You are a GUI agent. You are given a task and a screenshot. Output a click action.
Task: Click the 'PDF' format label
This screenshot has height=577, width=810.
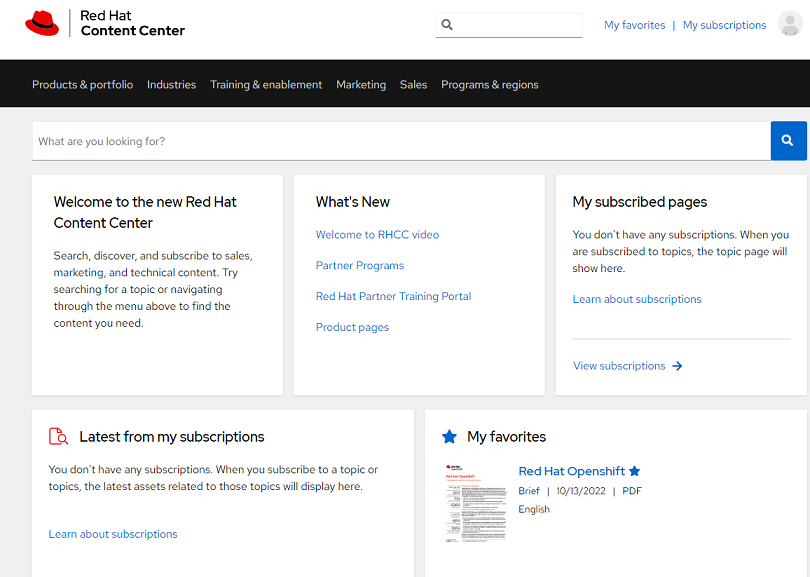(x=632, y=491)
